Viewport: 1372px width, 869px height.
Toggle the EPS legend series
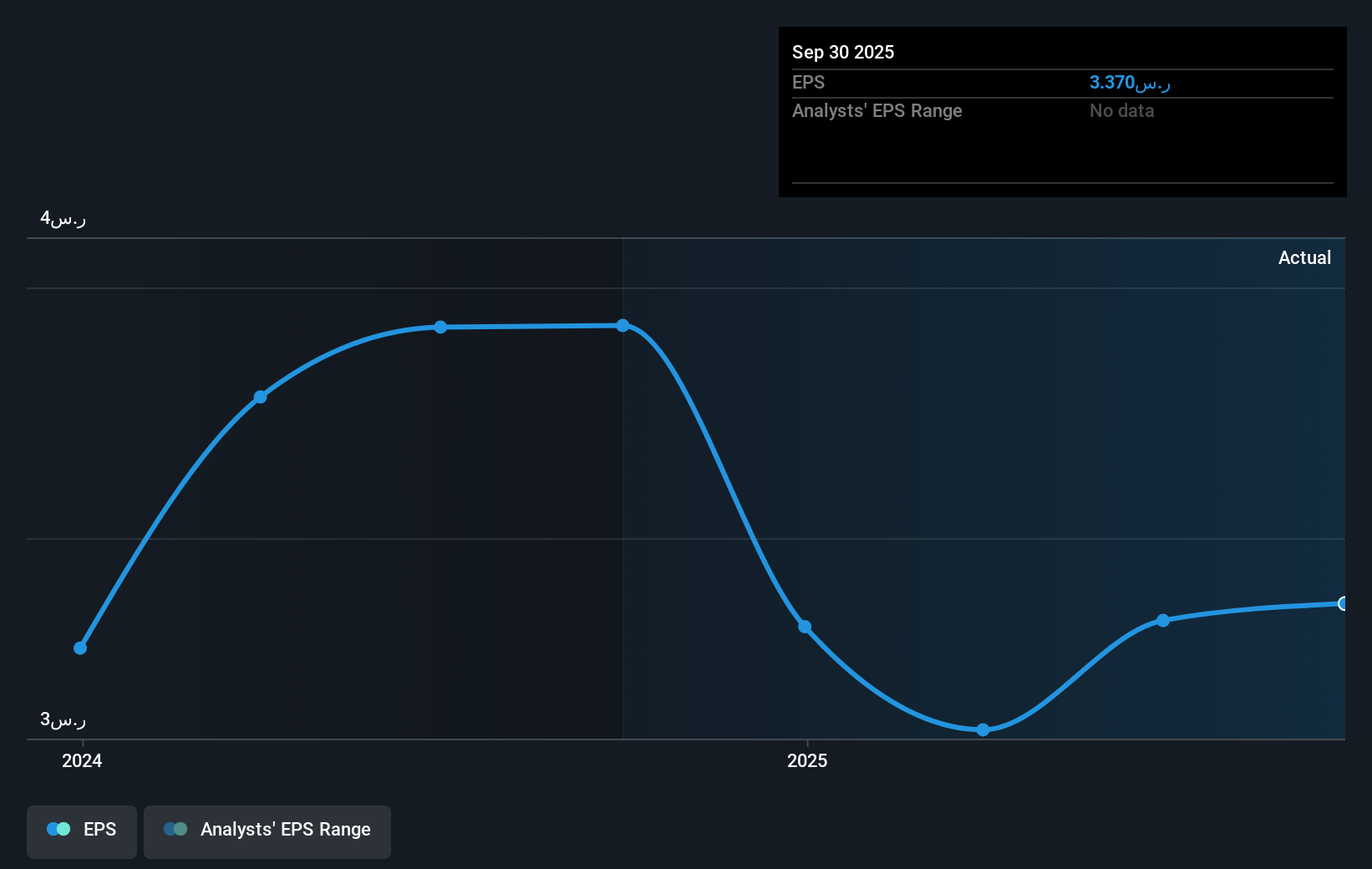point(82,831)
